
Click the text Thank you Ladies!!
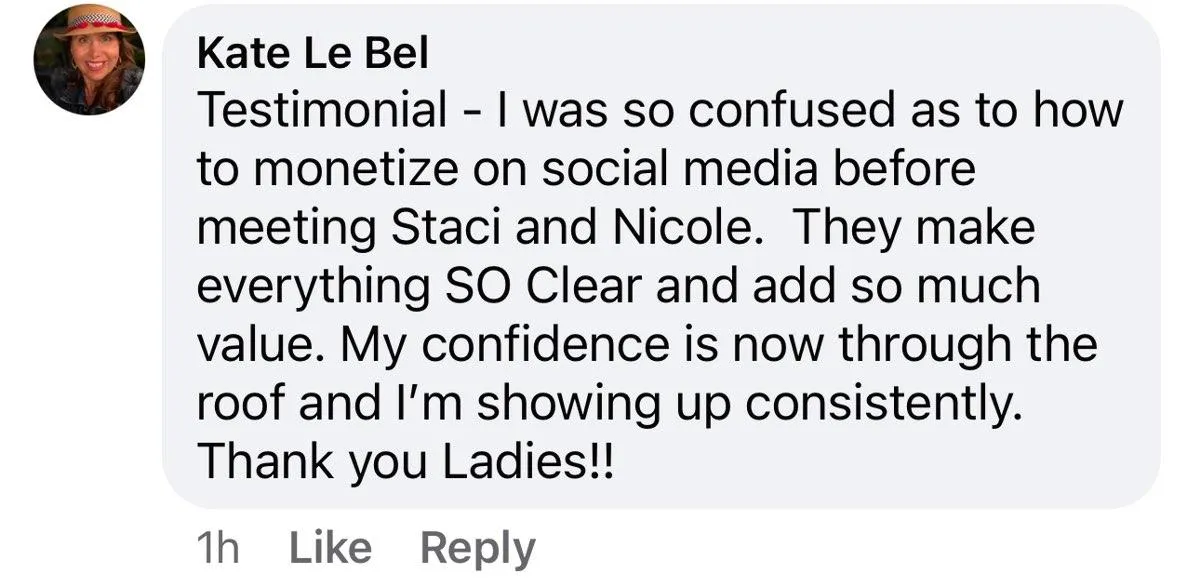click(403, 461)
